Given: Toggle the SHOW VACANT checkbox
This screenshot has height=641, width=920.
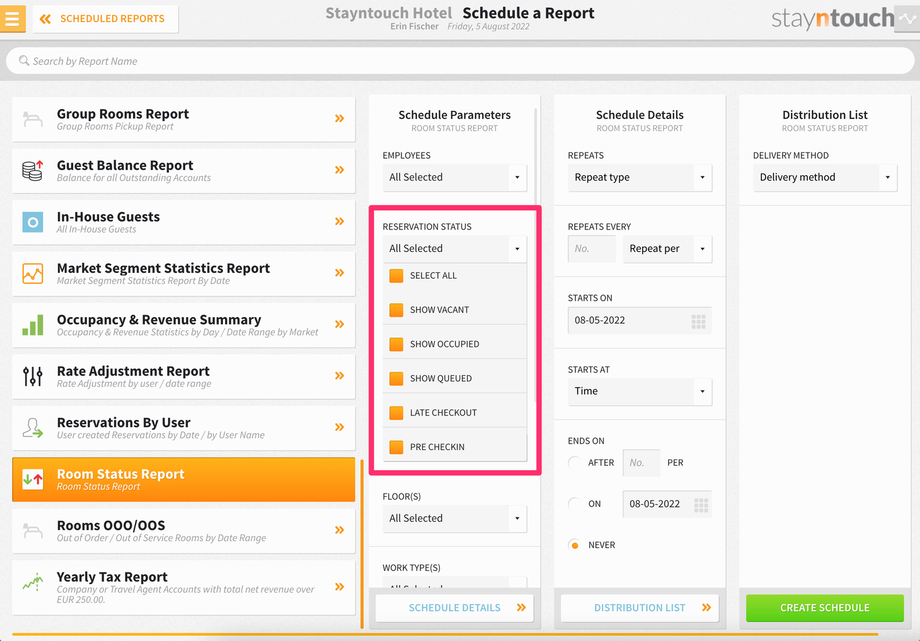Looking at the screenshot, I should (396, 309).
